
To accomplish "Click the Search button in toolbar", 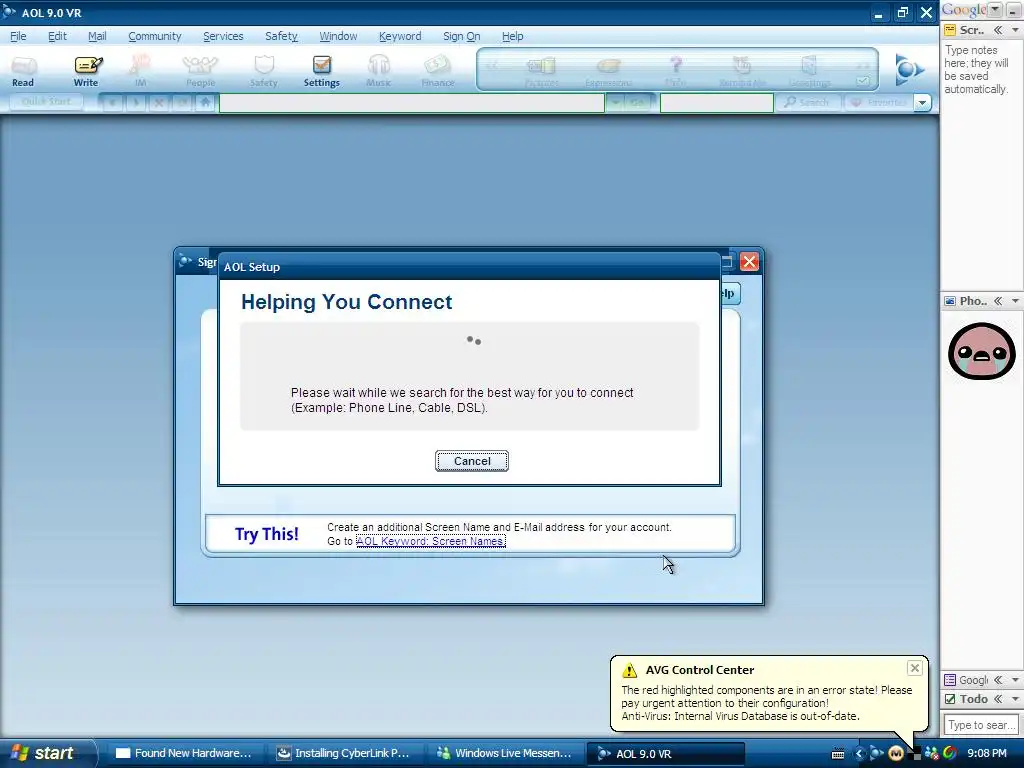I will 807,103.
